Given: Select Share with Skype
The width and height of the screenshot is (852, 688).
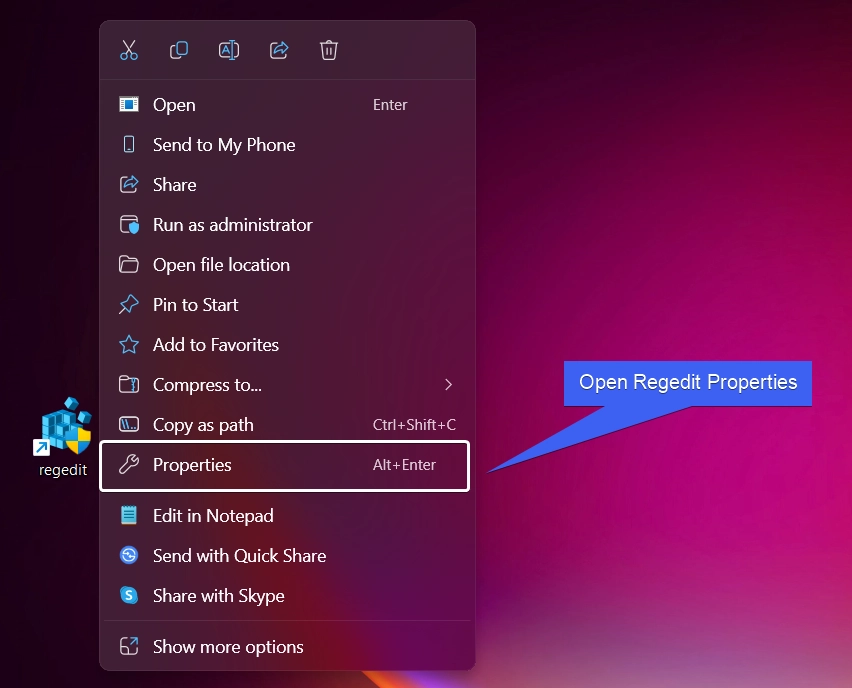Looking at the screenshot, I should (287, 596).
